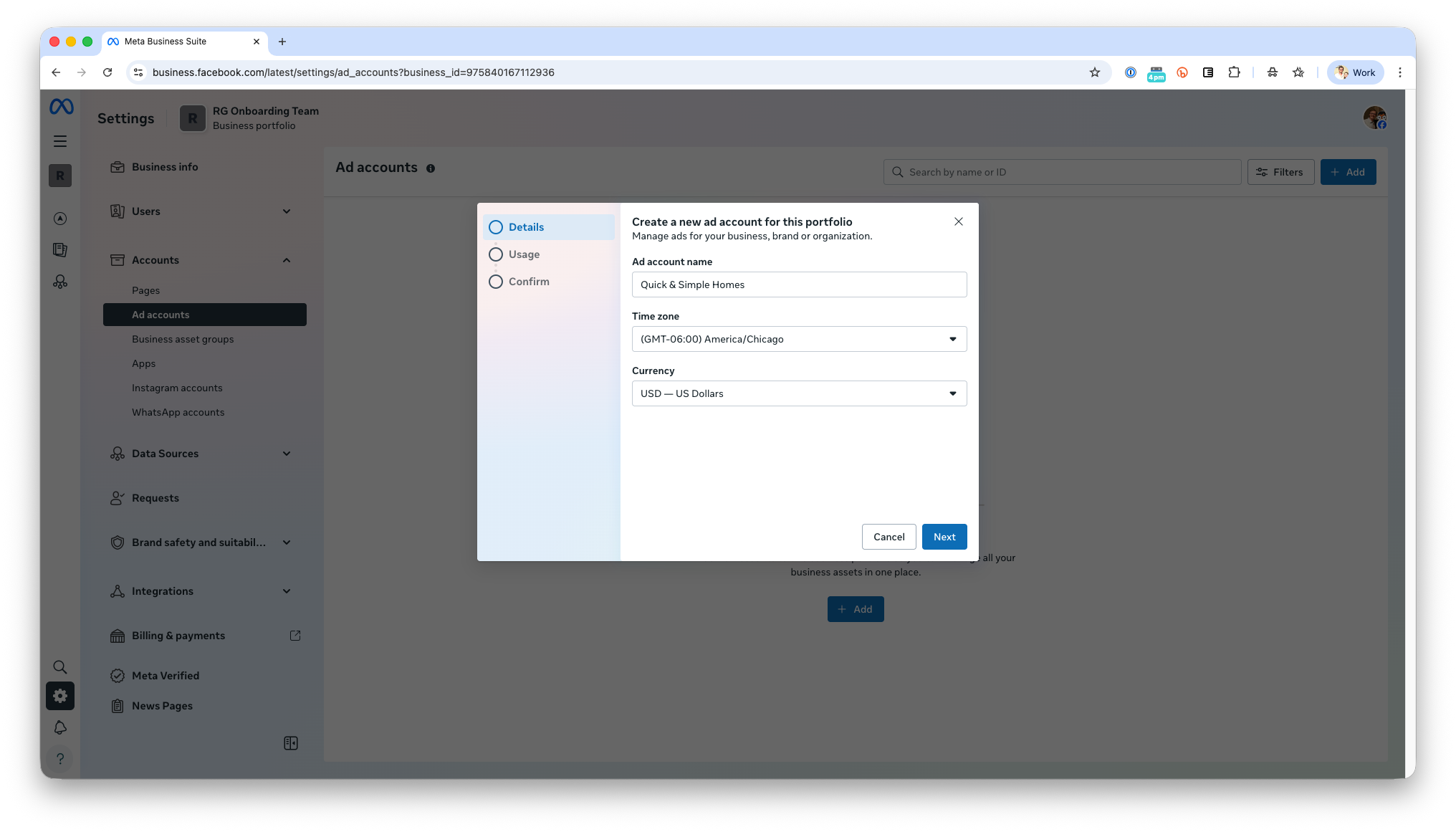Collapse sidebar with the panel toggle icon
The height and width of the screenshot is (832, 1456).
[x=291, y=743]
